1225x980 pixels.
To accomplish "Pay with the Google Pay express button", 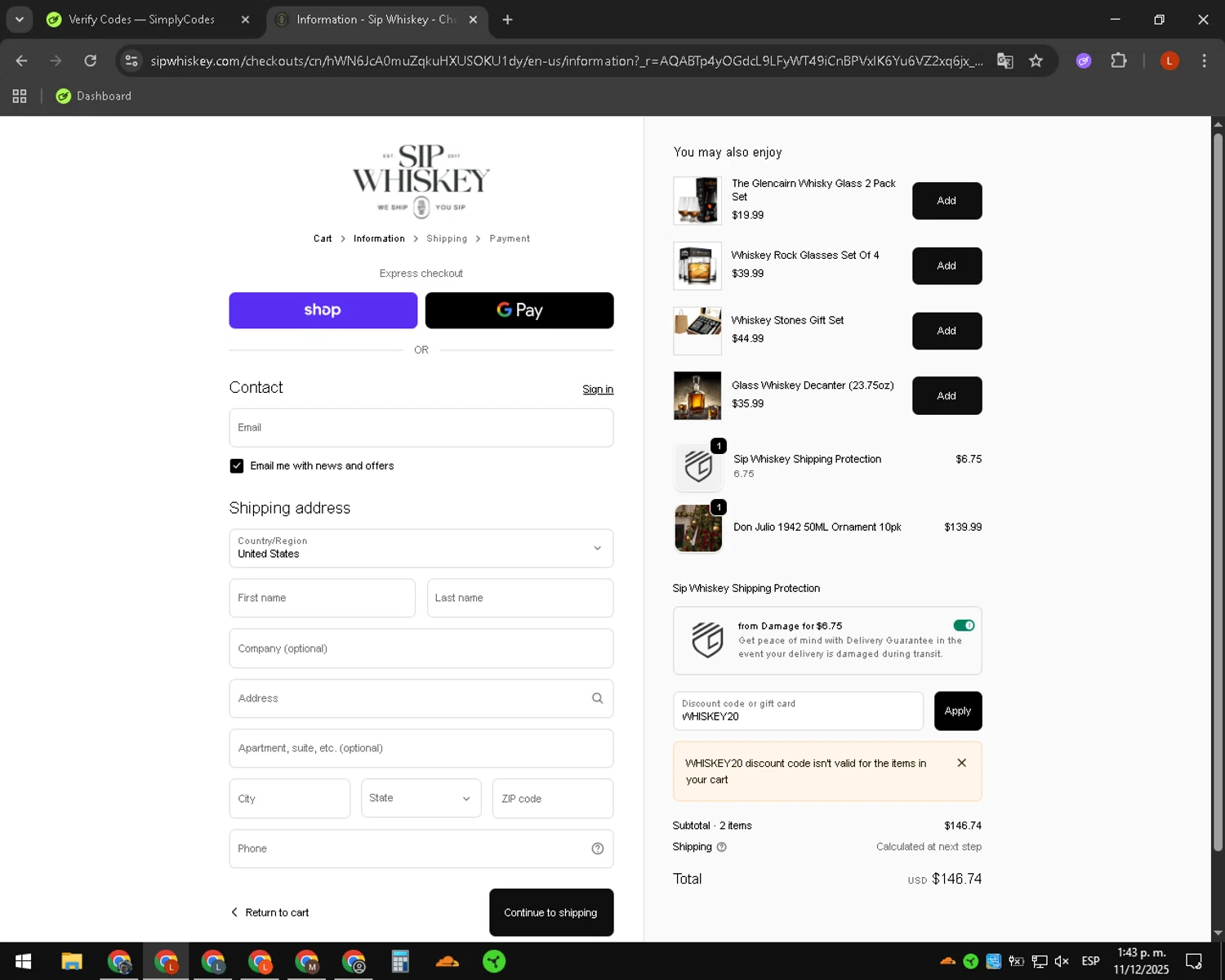I will point(519,310).
